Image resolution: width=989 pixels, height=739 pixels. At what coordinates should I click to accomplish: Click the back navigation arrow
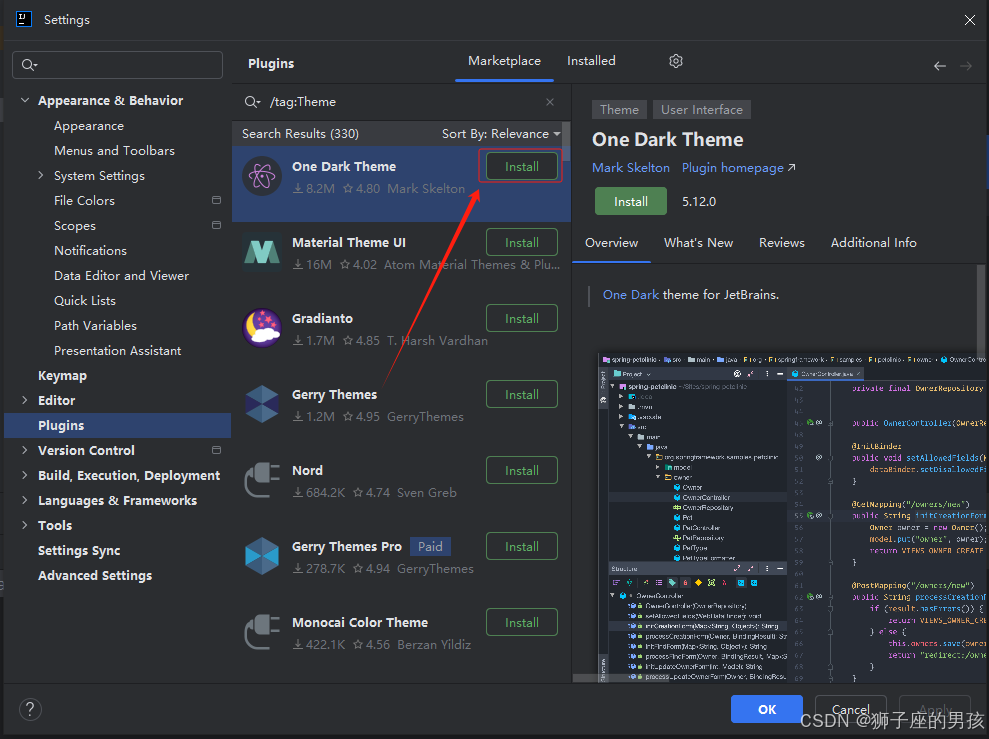point(940,66)
